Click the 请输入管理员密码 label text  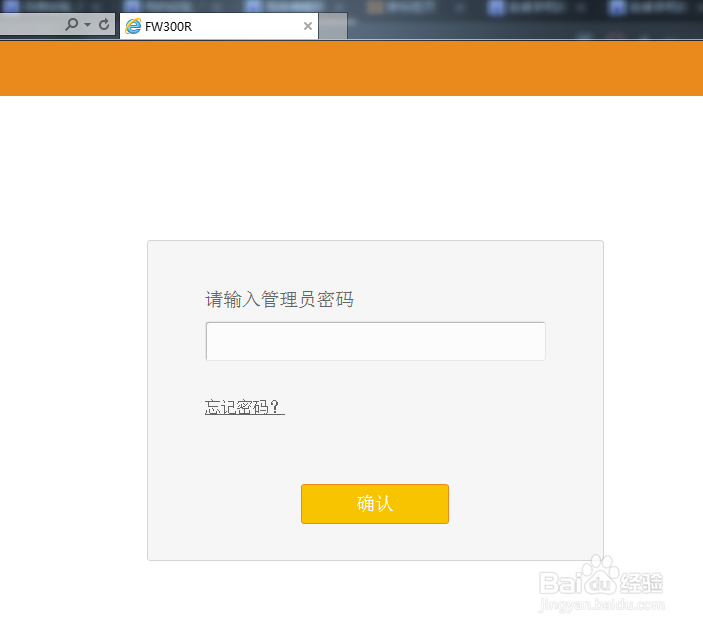(279, 299)
